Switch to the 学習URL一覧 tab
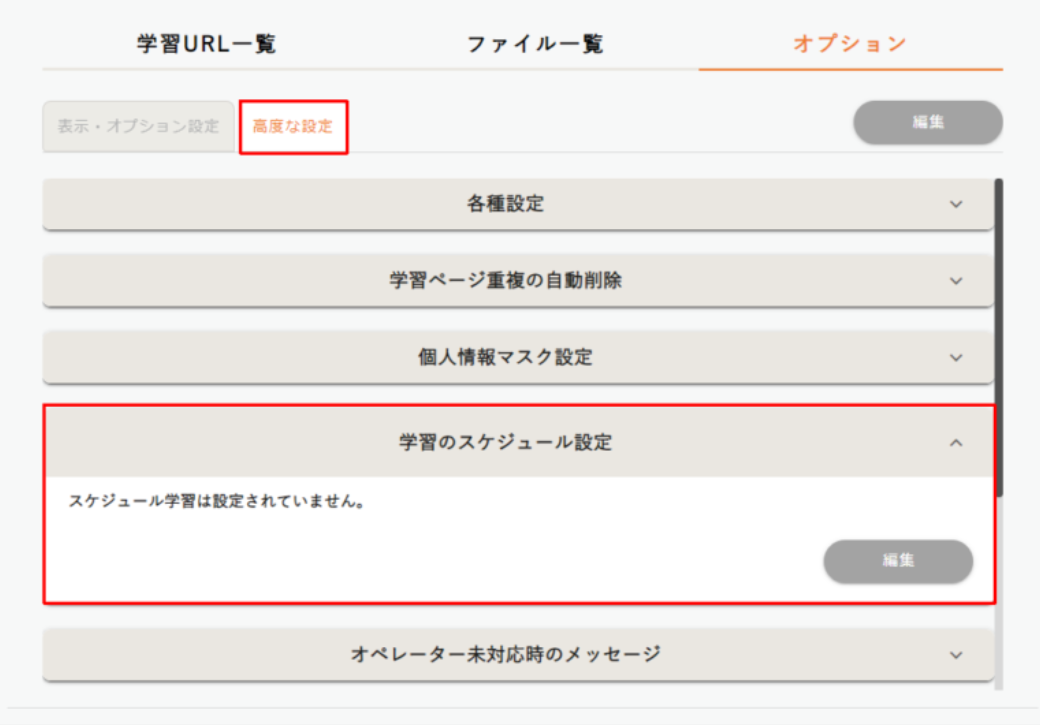Image resolution: width=1040 pixels, height=725 pixels. click(x=206, y=44)
